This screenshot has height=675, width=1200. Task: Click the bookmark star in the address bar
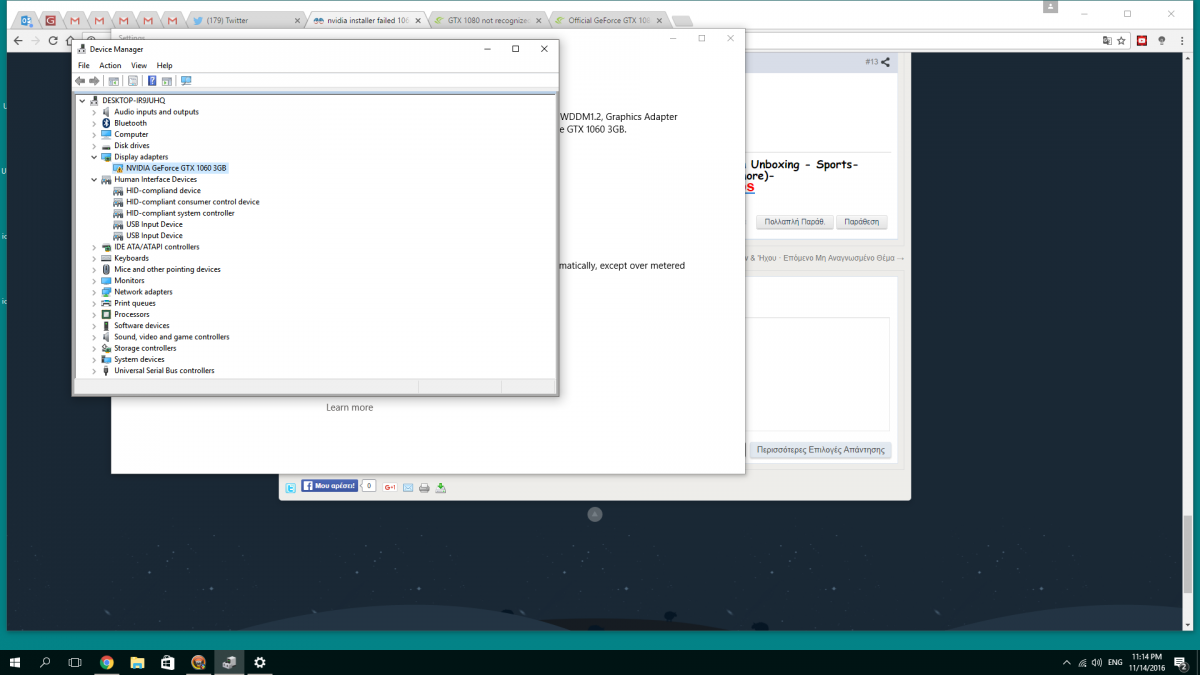click(1122, 41)
